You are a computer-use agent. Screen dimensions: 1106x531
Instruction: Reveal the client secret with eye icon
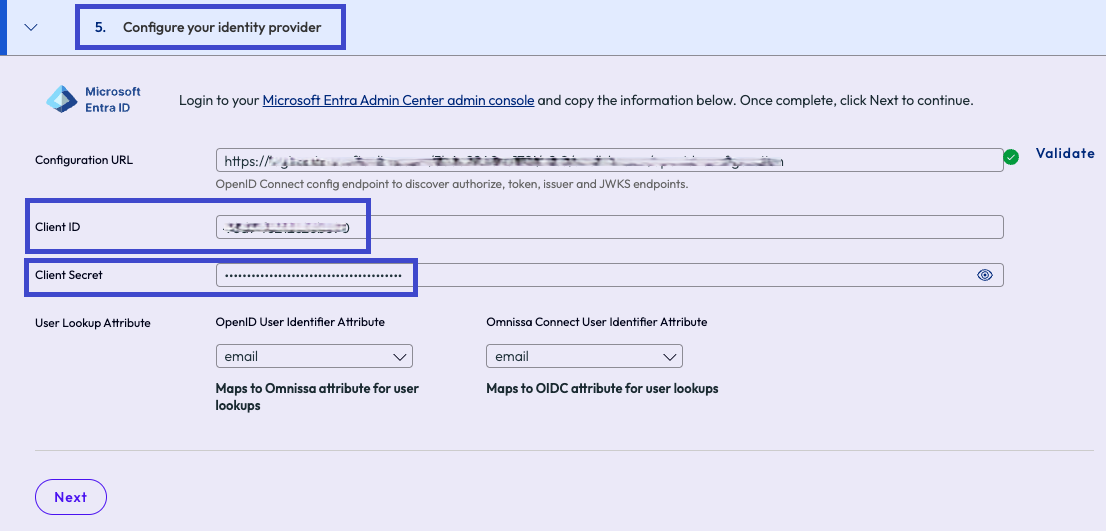pyautogui.click(x=985, y=275)
